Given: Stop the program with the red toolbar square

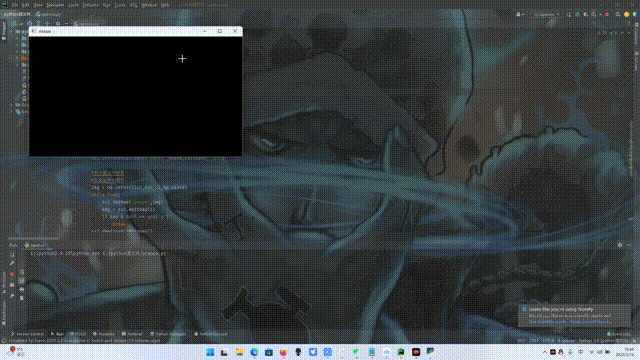Looking at the screenshot, I should pyautogui.click(x=607, y=14).
